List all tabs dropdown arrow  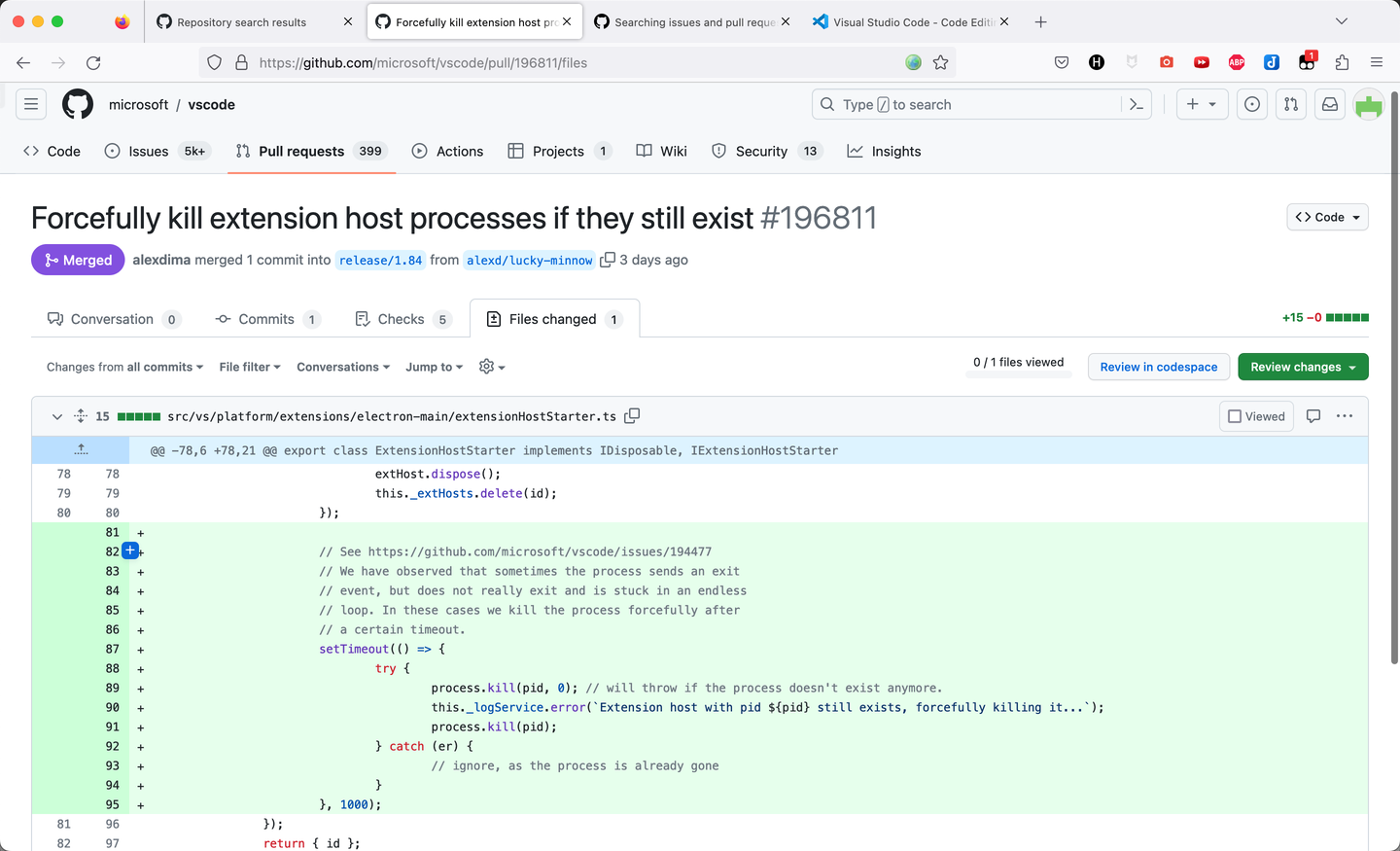[1342, 21]
